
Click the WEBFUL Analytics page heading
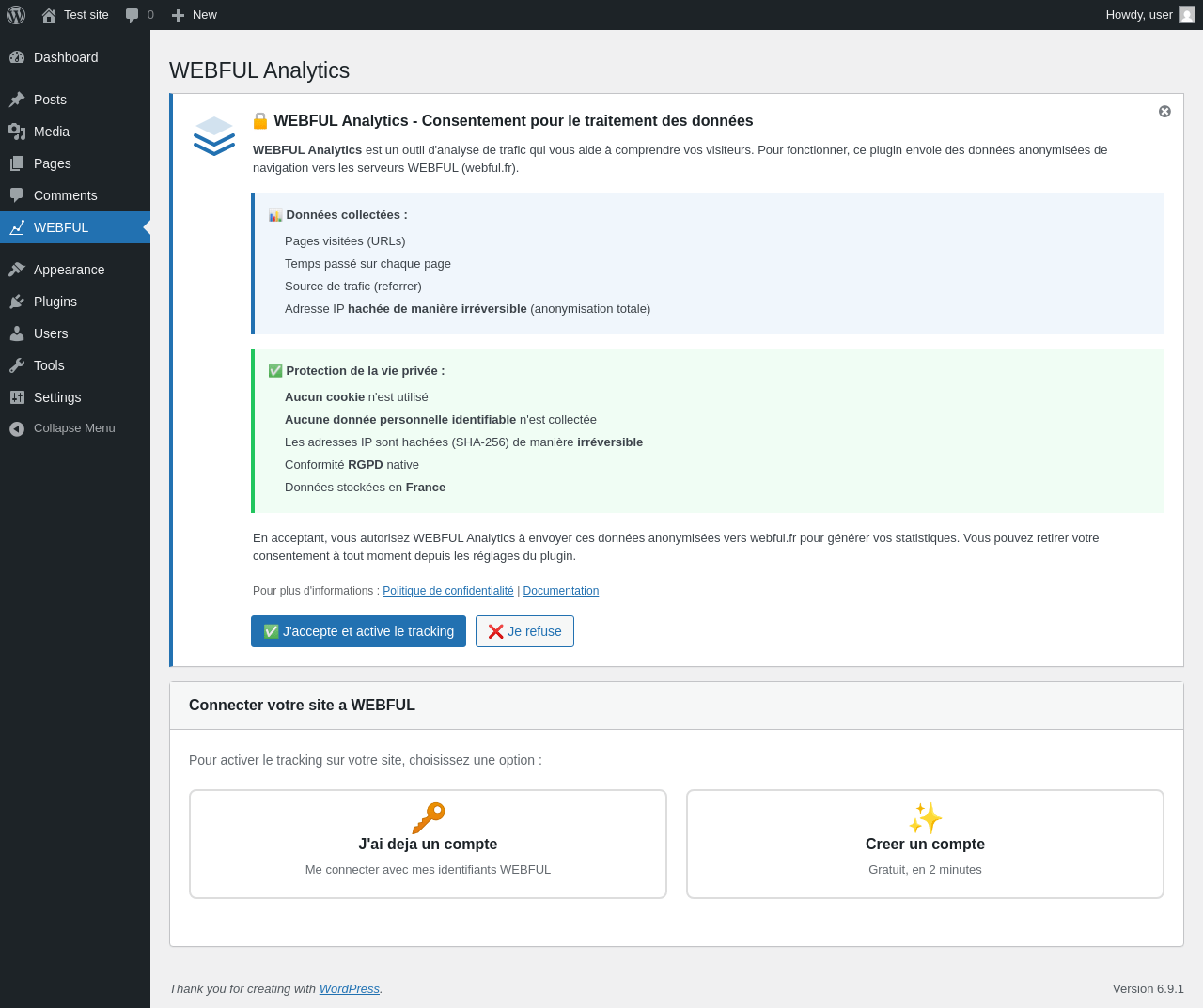259,70
